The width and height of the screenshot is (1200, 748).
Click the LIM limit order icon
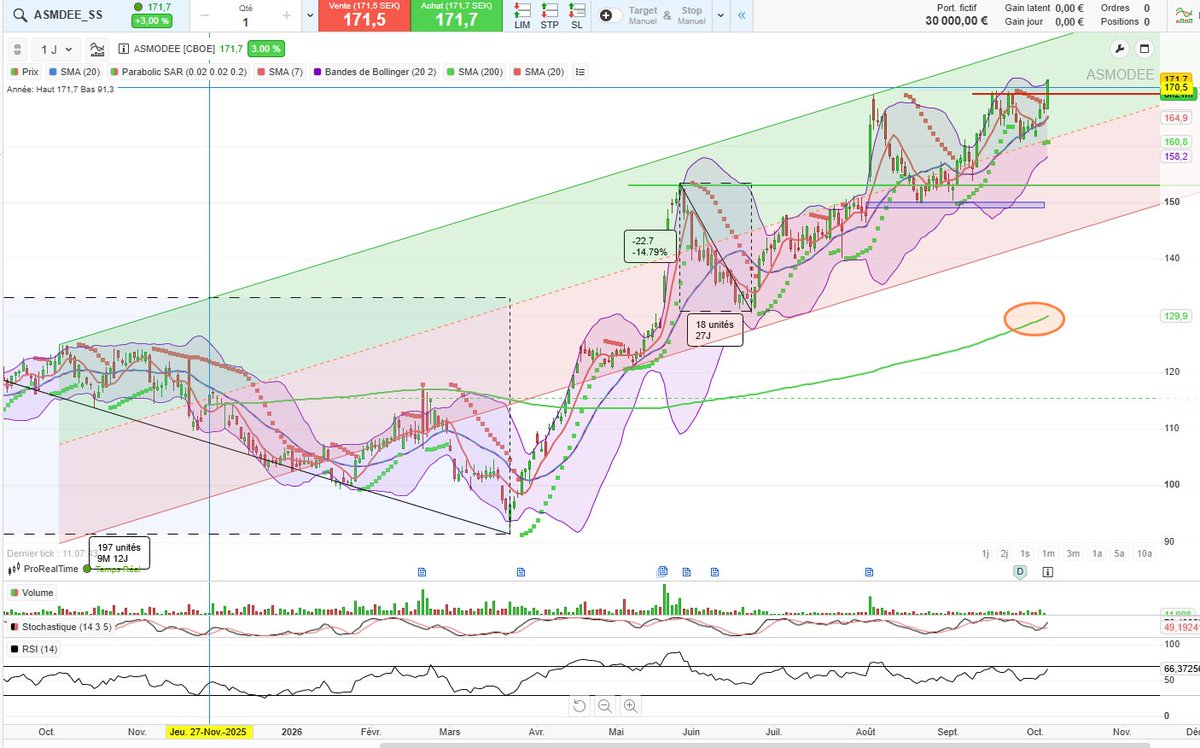522,15
